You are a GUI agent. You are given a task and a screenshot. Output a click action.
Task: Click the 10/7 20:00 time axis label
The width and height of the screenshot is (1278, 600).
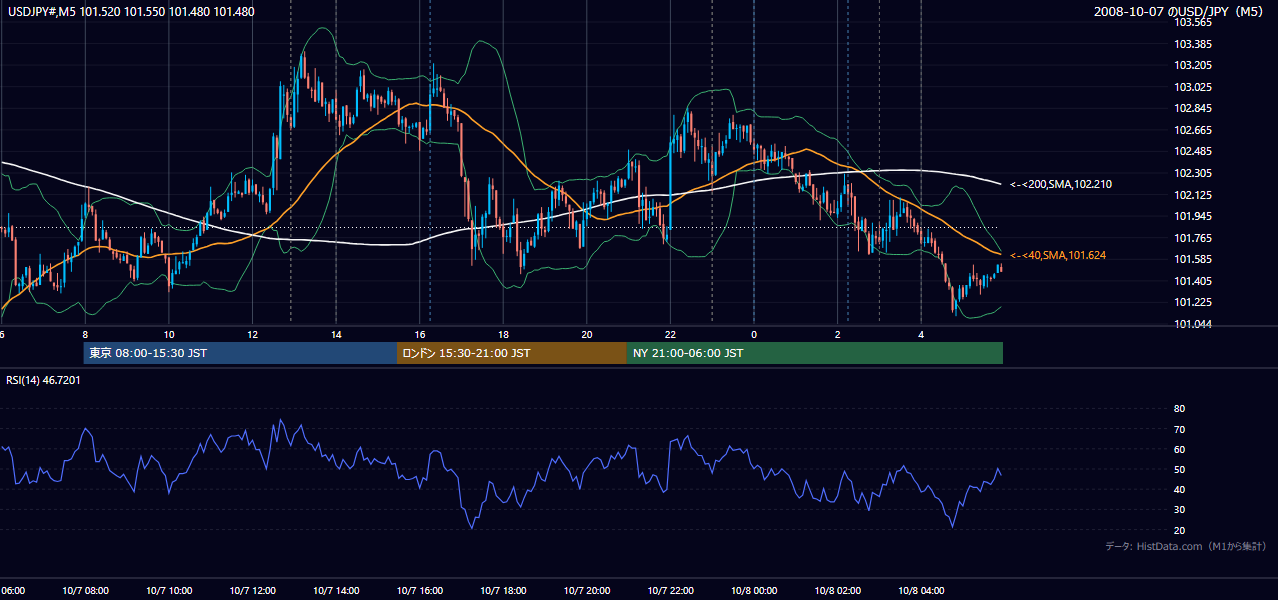point(586,591)
